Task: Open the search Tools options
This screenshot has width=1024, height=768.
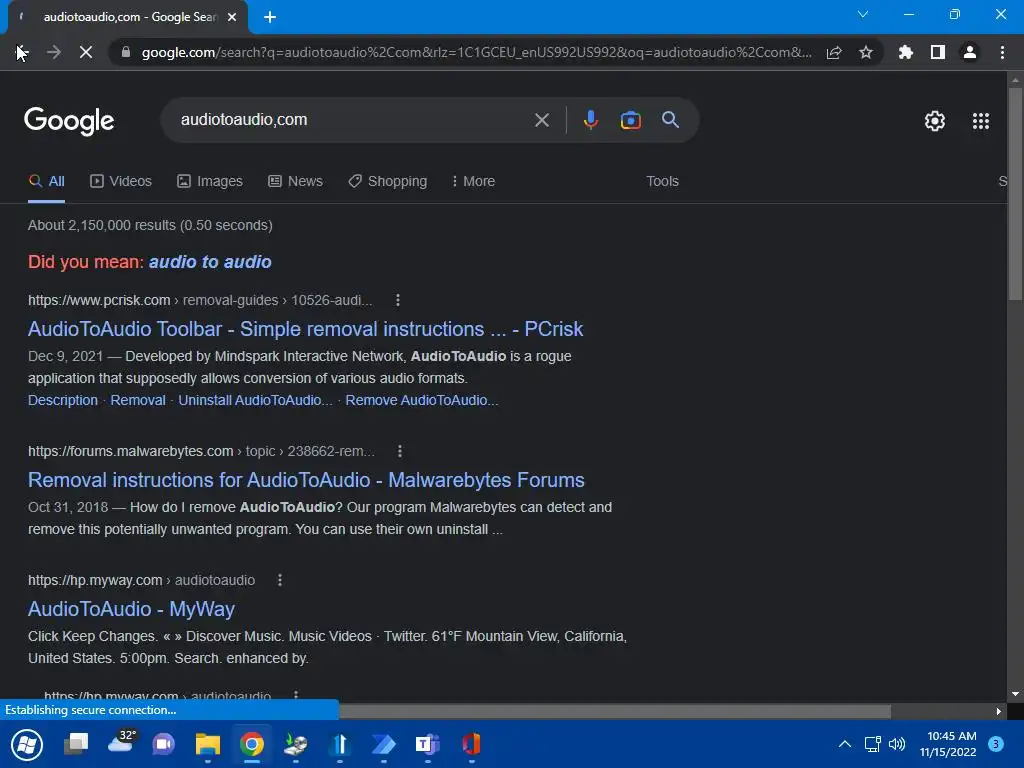Action: (662, 182)
